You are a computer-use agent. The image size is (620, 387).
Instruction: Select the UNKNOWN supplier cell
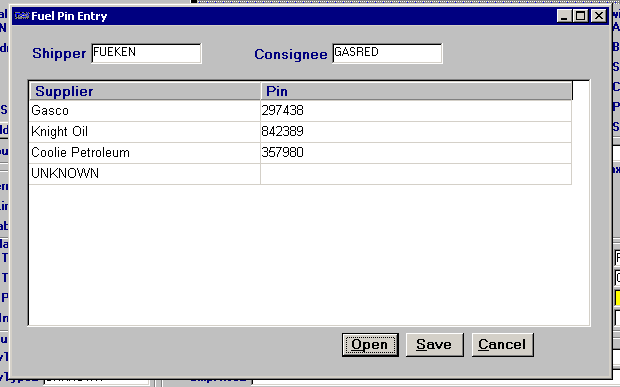(x=145, y=174)
